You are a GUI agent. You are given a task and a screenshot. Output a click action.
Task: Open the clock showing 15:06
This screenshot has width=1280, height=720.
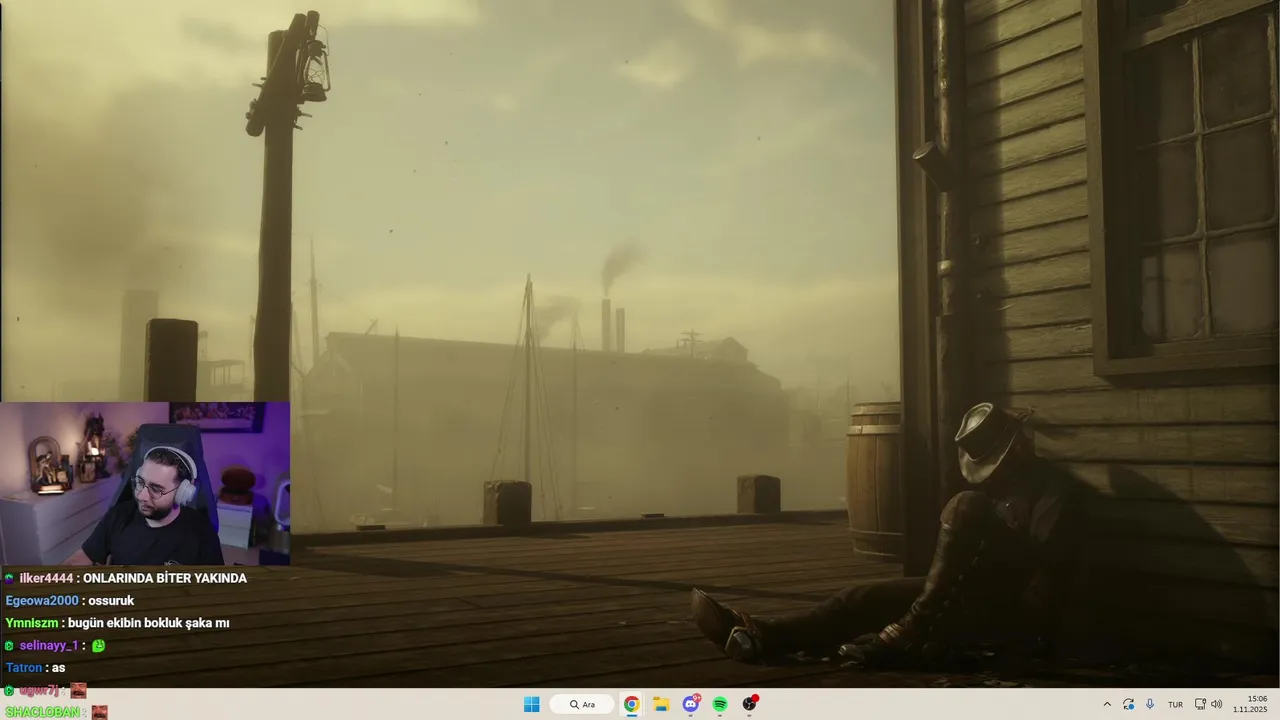1250,704
